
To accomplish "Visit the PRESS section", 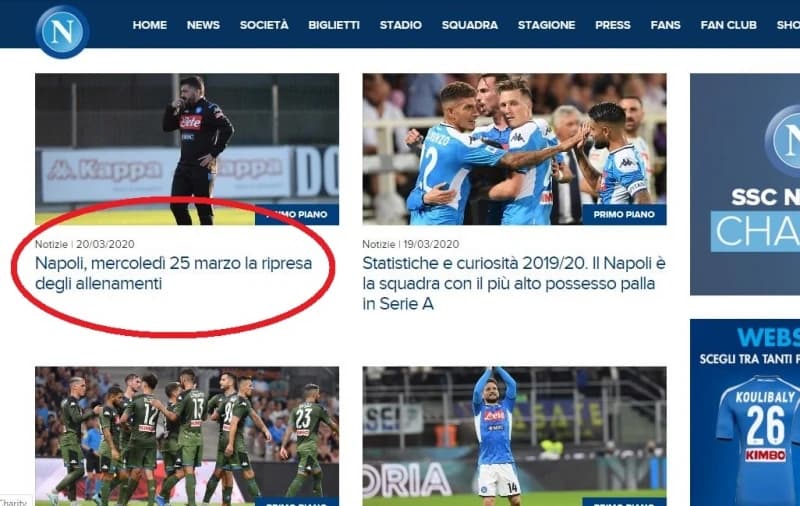I will coord(613,25).
